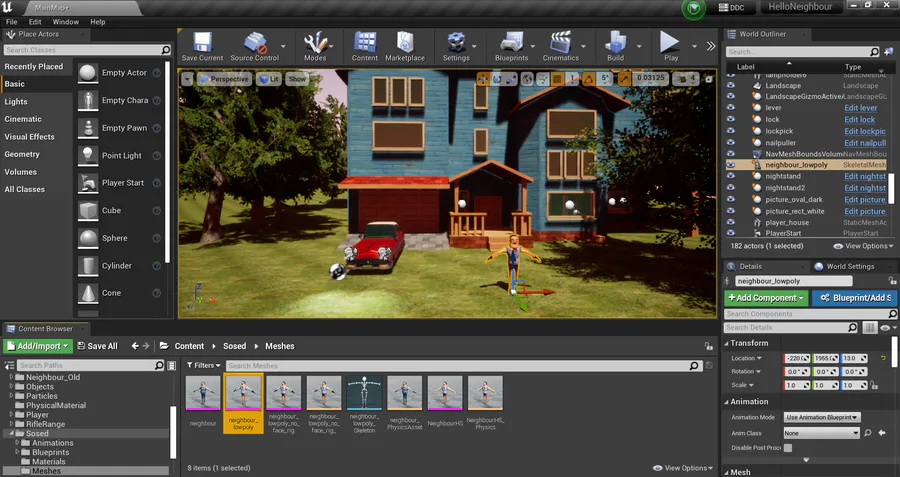Select the Cylinder shape item
Image resolution: width=900 pixels, height=477 pixels.
point(119,266)
